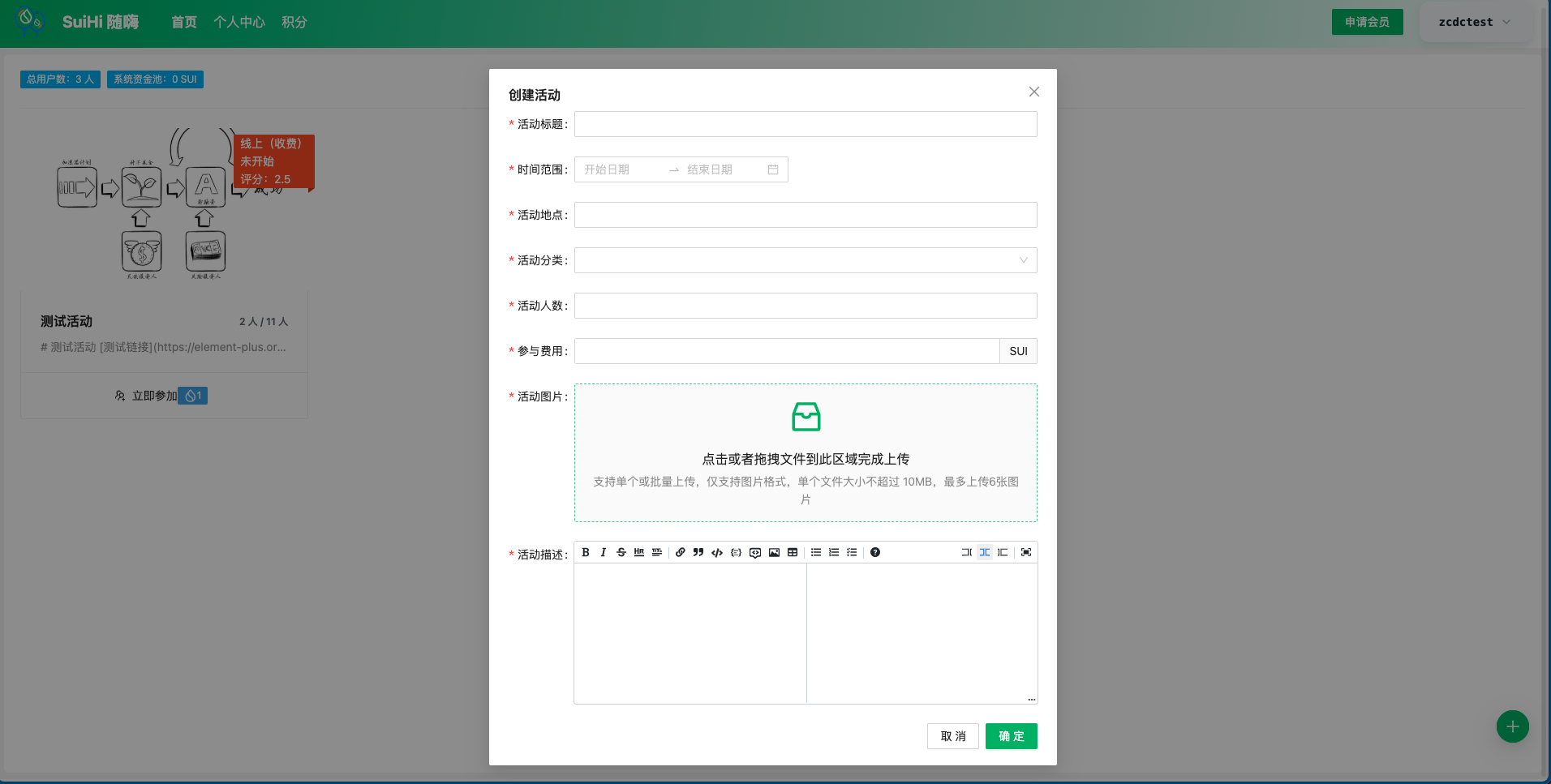Toggle bold formatting in description editor
This screenshot has width=1551, height=784.
[x=586, y=552]
